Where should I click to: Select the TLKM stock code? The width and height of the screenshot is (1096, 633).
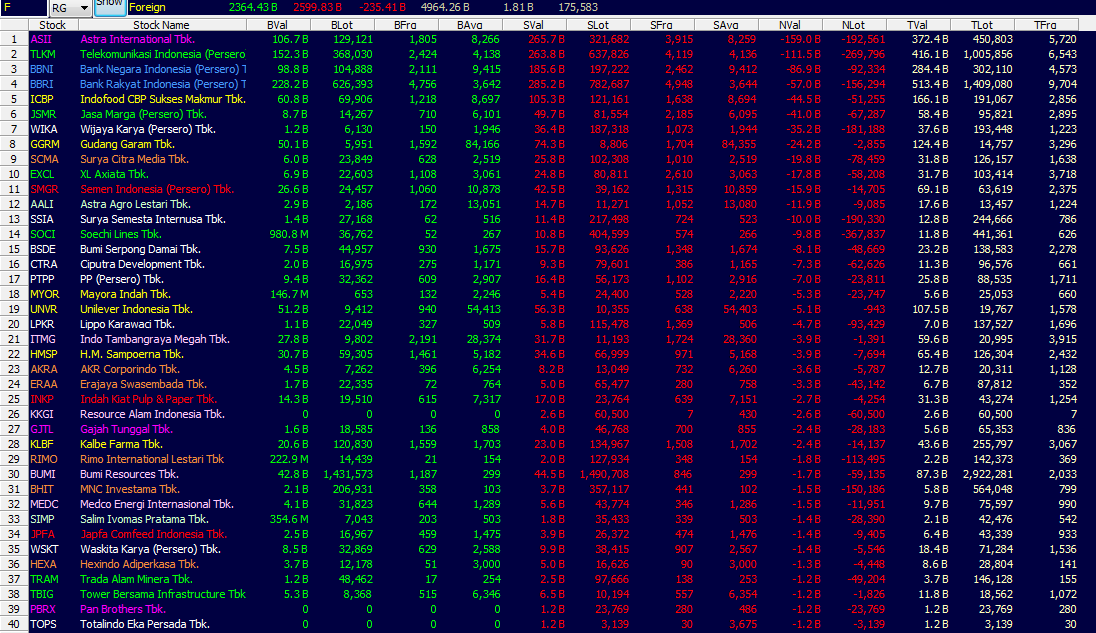[43, 54]
